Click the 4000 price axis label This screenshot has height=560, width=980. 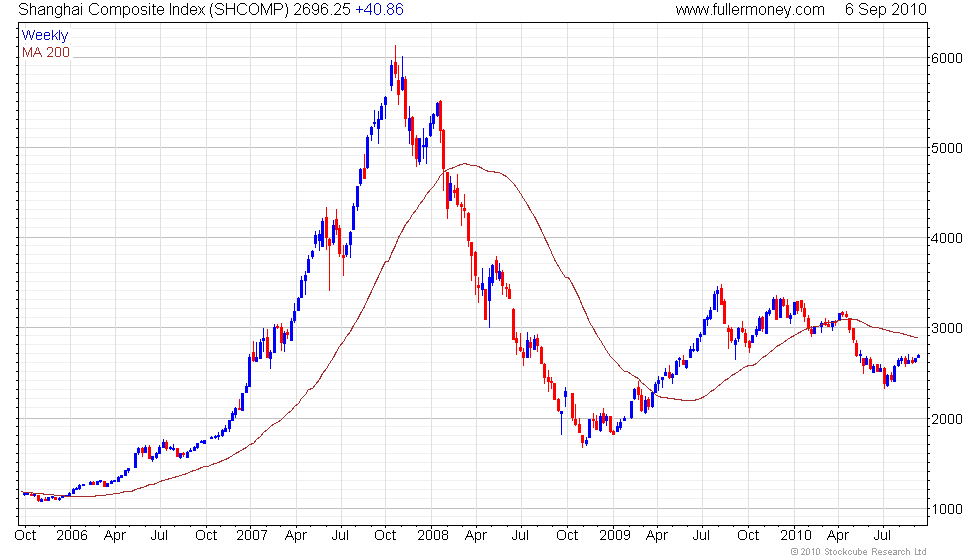pos(947,238)
